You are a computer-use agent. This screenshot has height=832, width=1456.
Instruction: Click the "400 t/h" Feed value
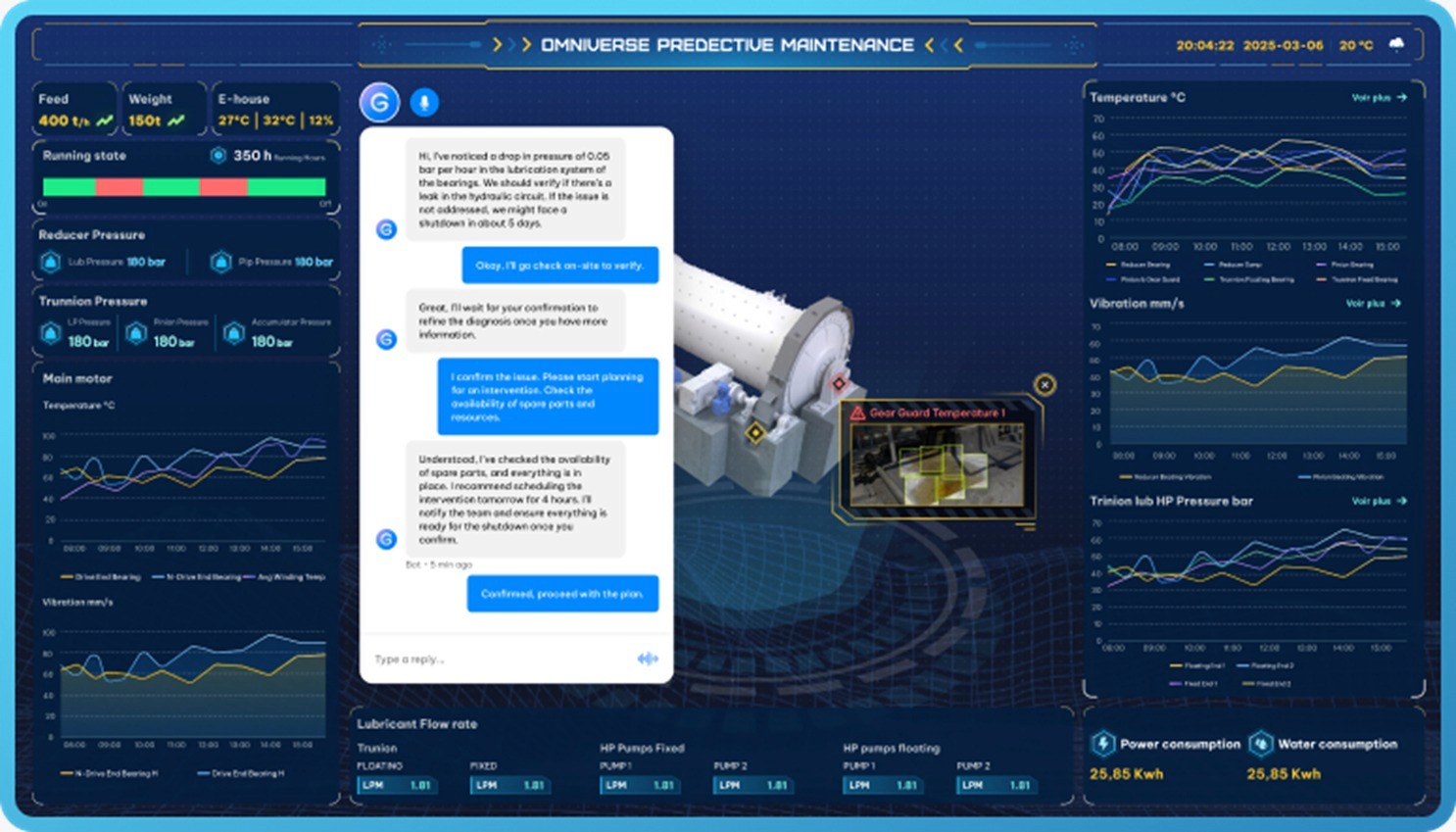point(64,121)
